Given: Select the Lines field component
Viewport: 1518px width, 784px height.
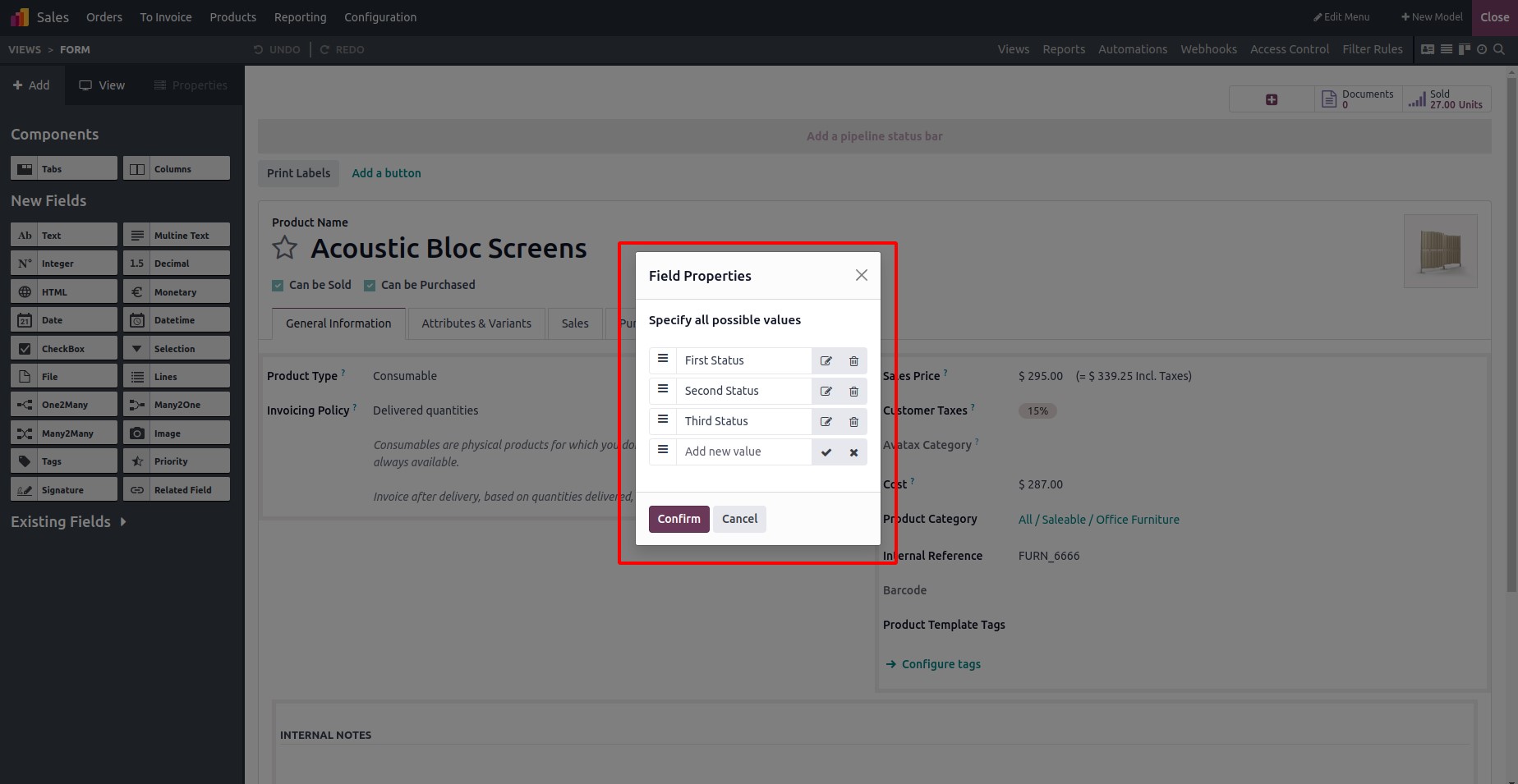Looking at the screenshot, I should (177, 377).
